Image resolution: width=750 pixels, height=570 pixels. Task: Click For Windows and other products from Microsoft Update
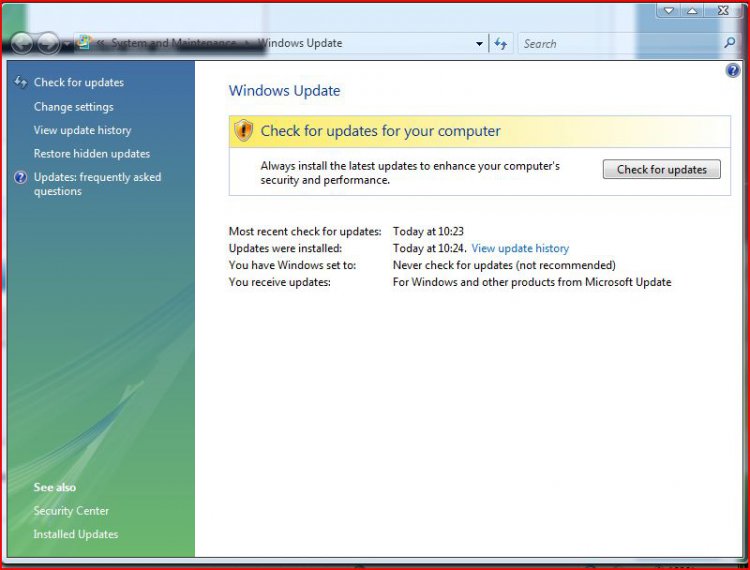coord(532,282)
